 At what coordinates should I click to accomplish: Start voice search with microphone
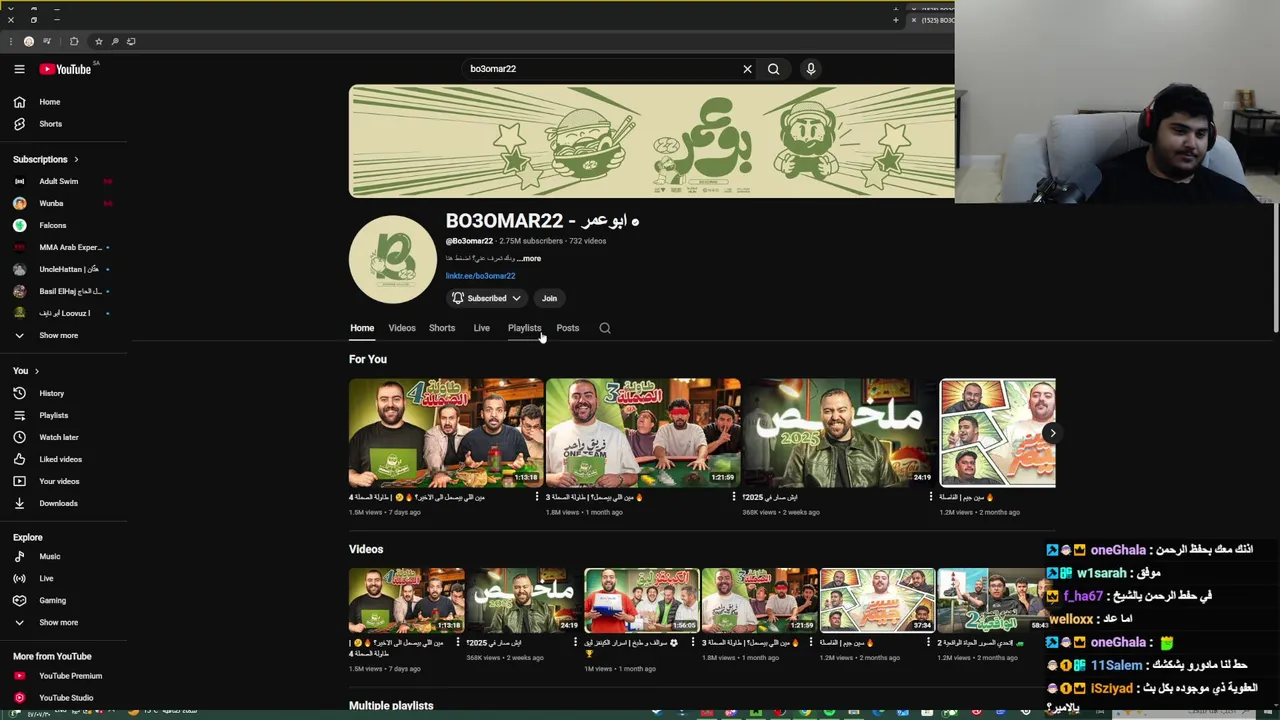pos(811,69)
